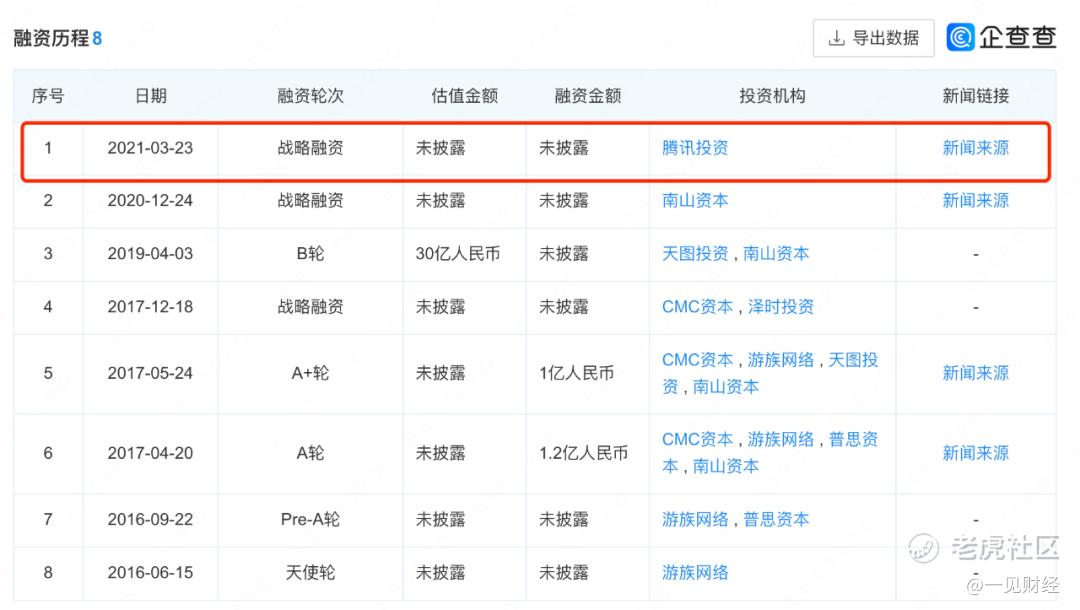1080x610 pixels.
Task: Open 新闻来源 for 2020-12-24 row
Action: tap(975, 200)
